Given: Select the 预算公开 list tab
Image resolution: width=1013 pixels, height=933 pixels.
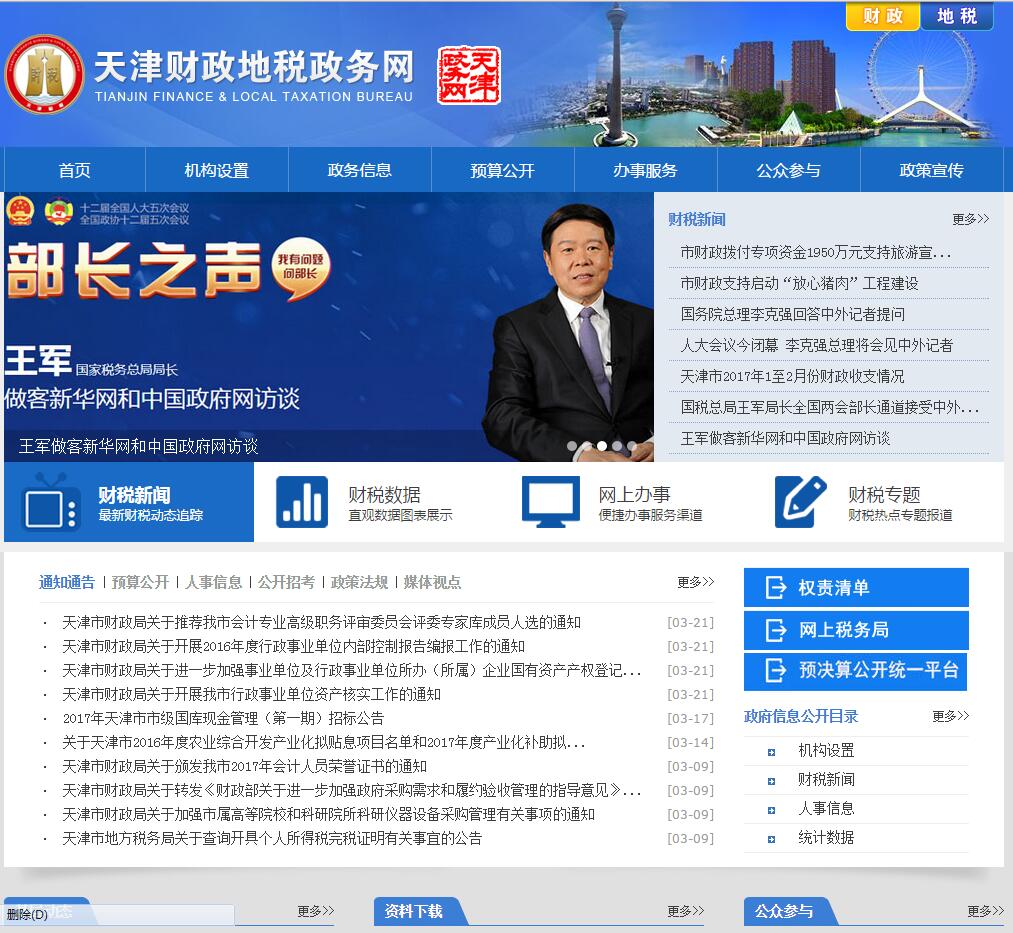Looking at the screenshot, I should pos(140,582).
